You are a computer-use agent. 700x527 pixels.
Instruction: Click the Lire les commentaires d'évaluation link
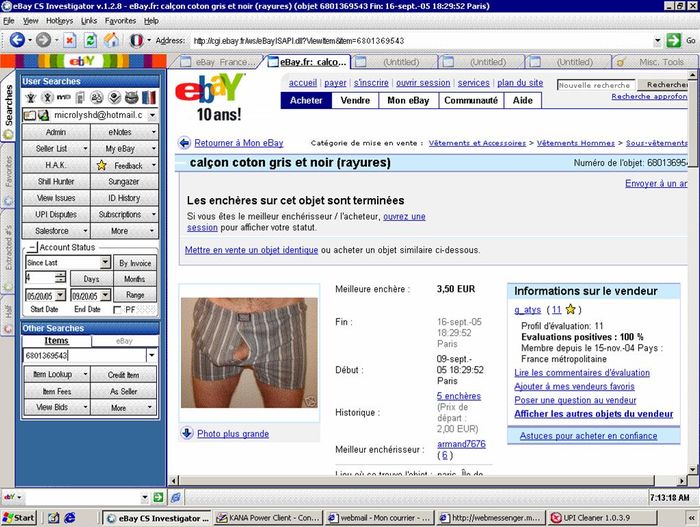pos(582,372)
